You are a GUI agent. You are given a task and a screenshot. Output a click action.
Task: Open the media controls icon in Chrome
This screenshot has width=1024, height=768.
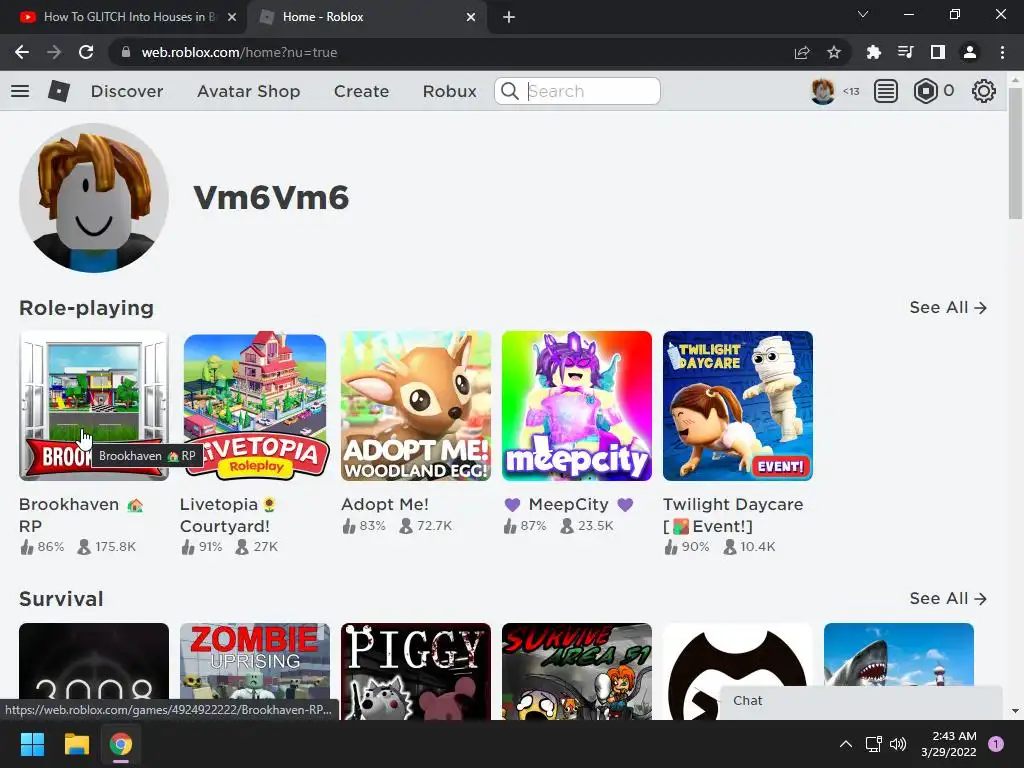(905, 52)
